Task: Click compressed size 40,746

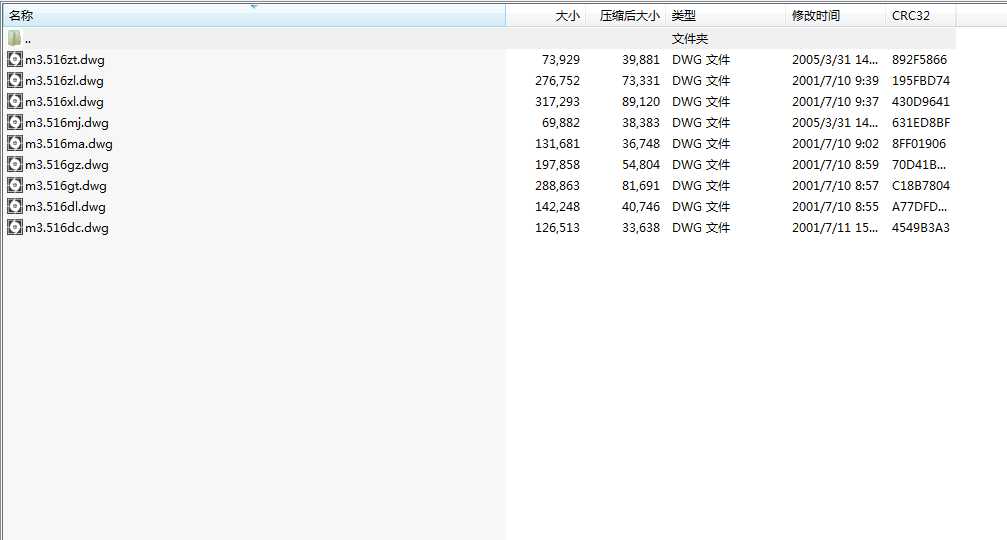Action: pos(641,207)
